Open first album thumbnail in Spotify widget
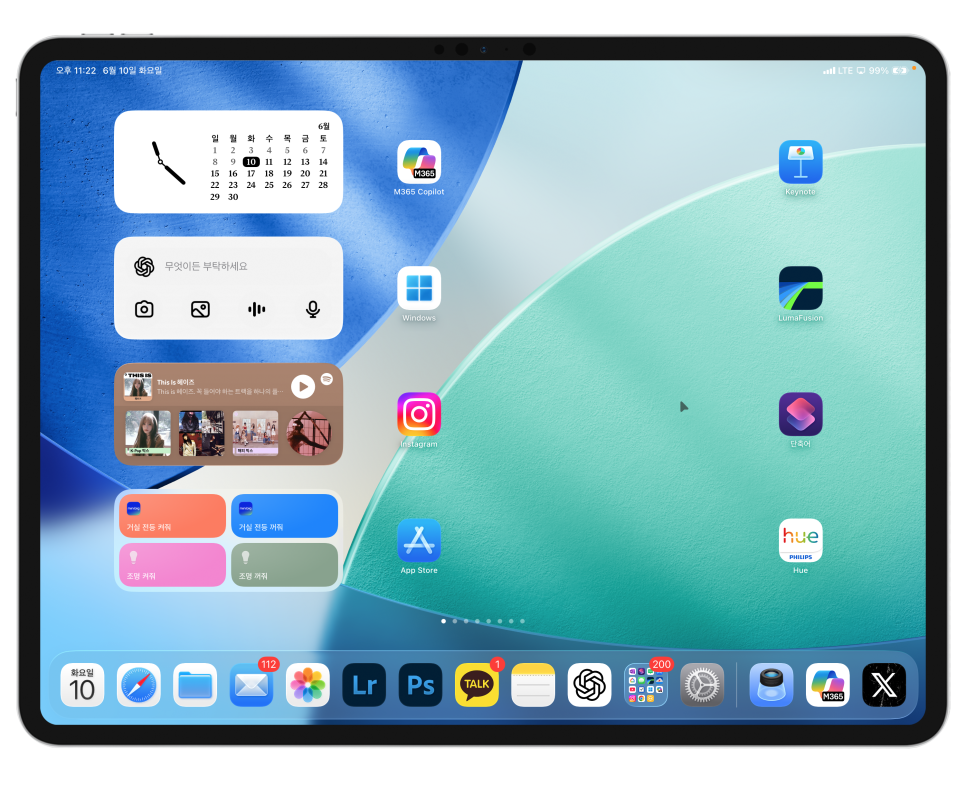Viewport: 966px width, 785px height. click(x=148, y=433)
